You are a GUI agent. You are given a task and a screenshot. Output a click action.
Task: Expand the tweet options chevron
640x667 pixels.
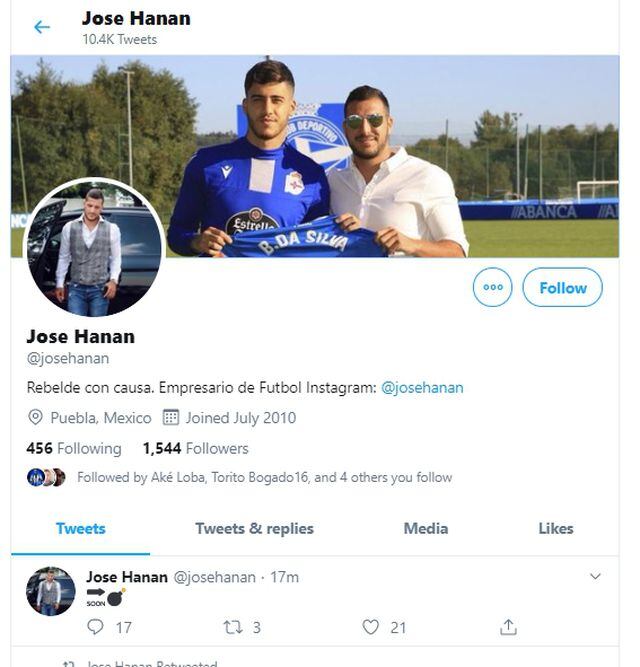tap(595, 577)
